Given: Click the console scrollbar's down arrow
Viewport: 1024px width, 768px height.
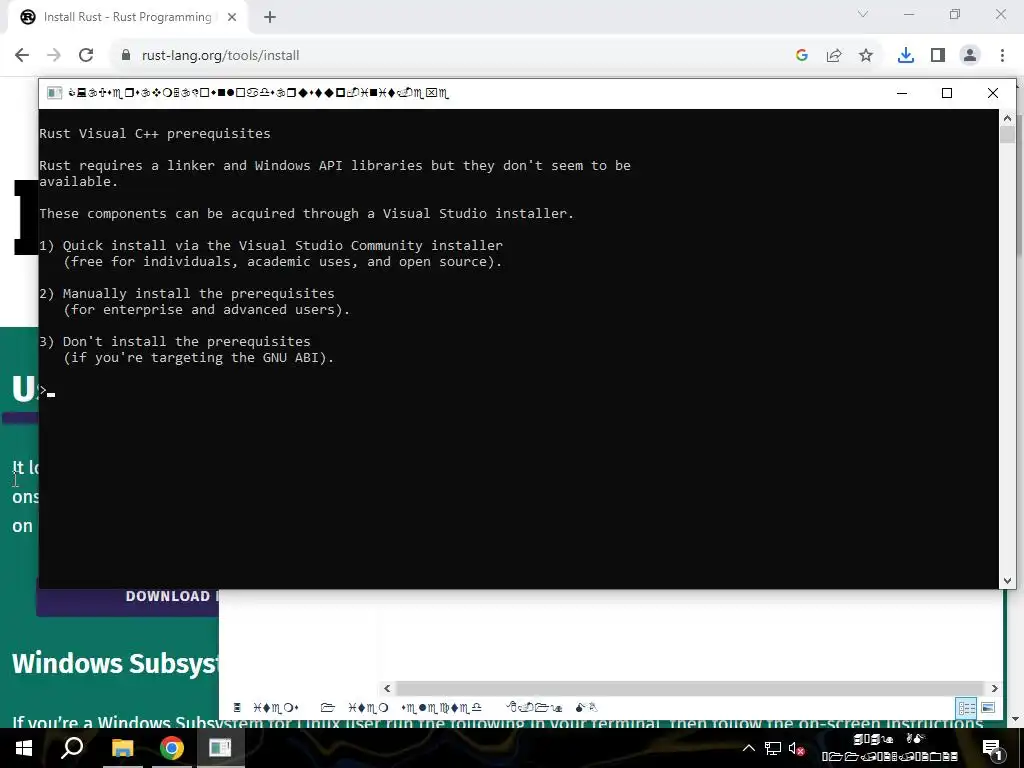Looking at the screenshot, I should [1007, 581].
